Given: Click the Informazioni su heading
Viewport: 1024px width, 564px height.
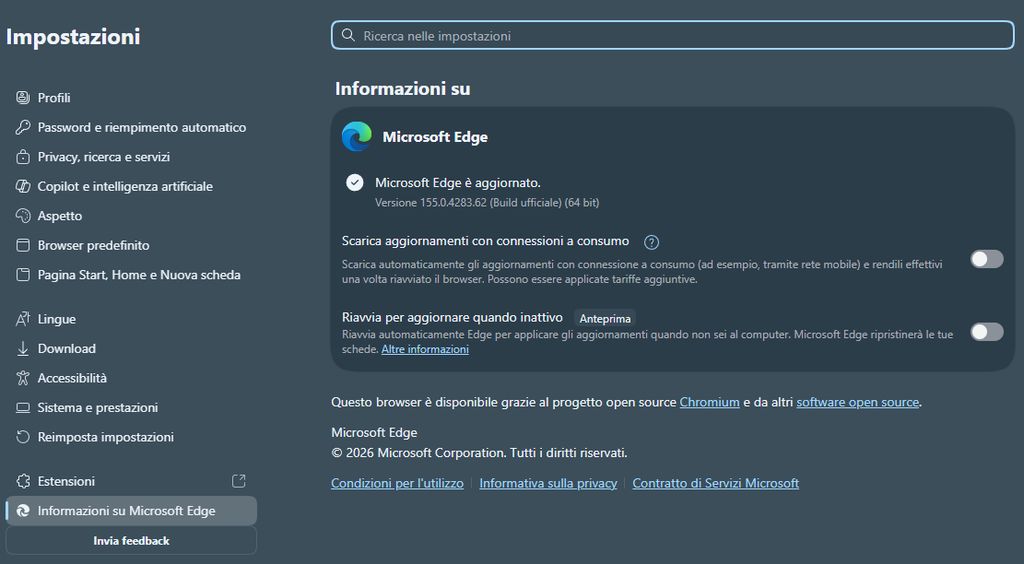Looking at the screenshot, I should click(x=402, y=89).
